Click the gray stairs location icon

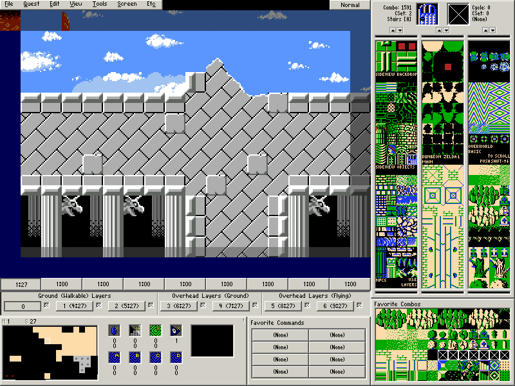(x=135, y=330)
